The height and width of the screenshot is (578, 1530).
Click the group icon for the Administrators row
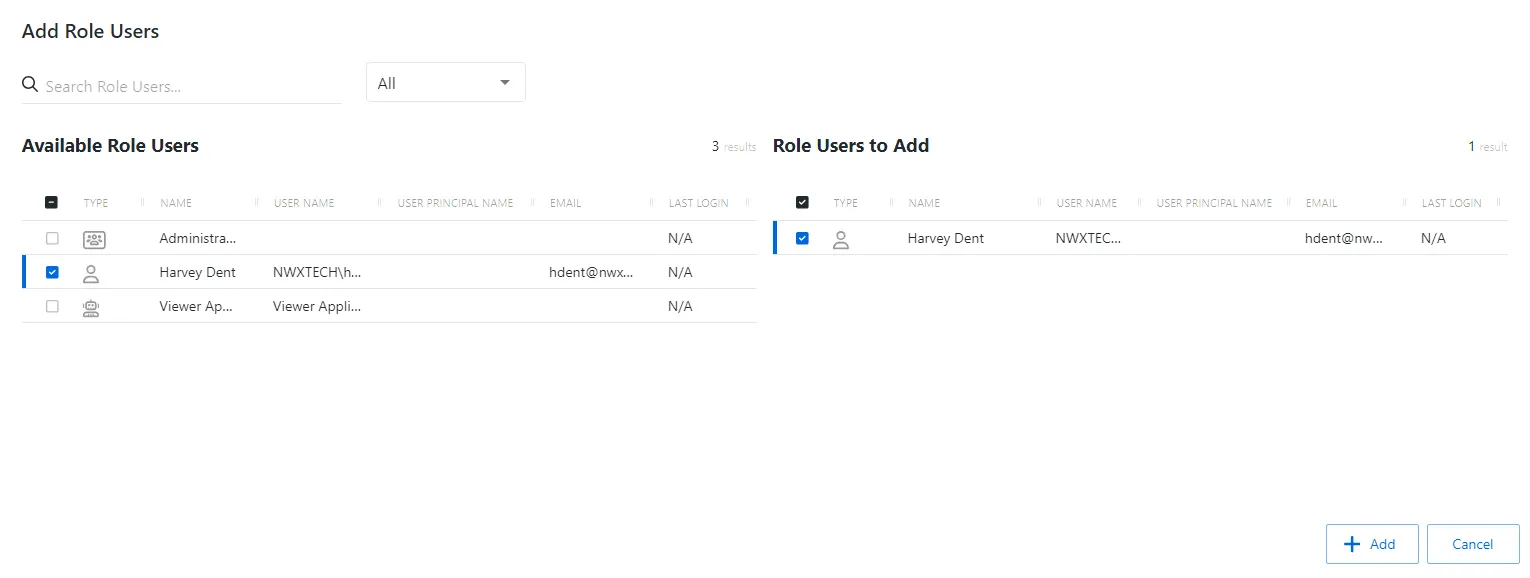point(94,240)
